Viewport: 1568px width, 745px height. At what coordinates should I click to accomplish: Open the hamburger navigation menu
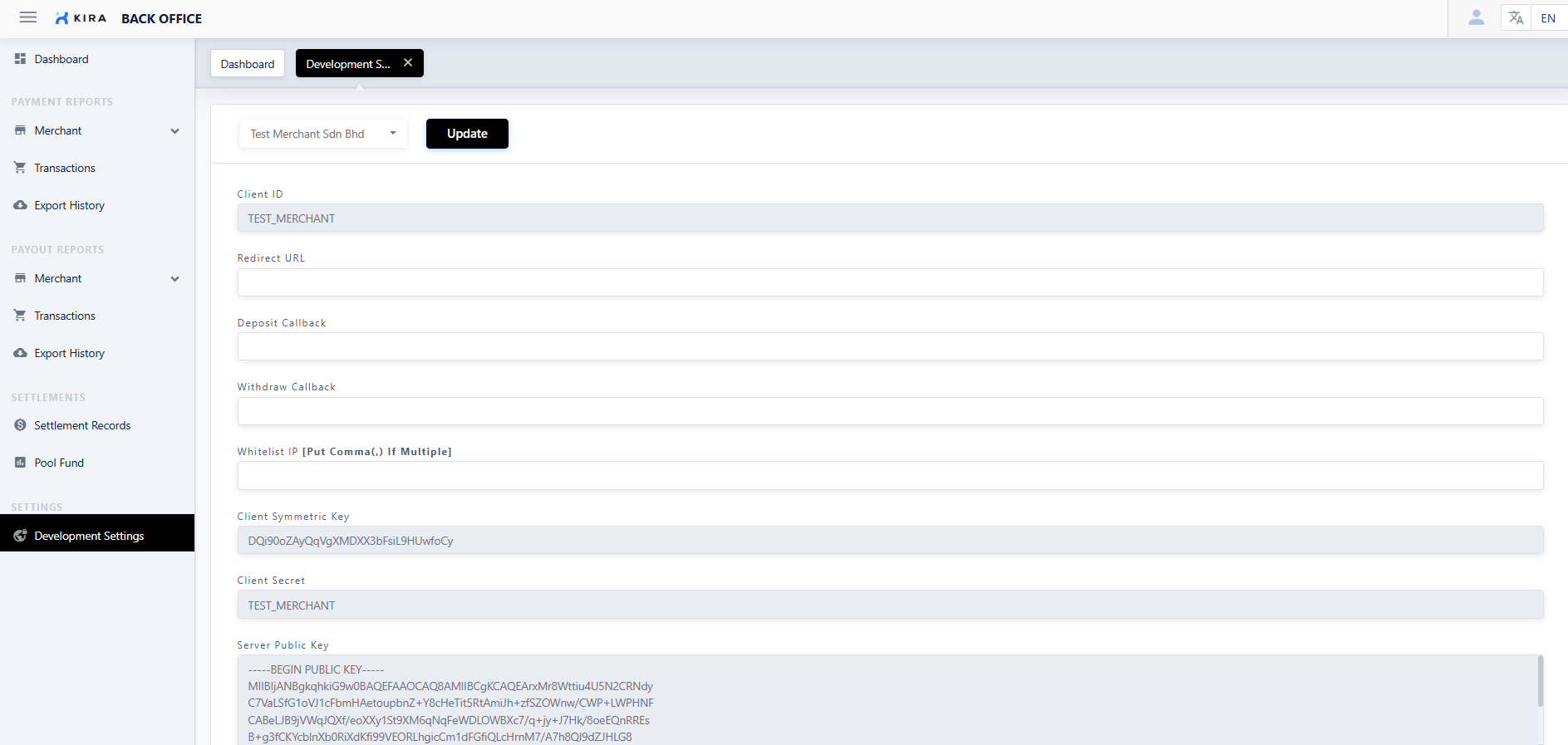(x=28, y=17)
